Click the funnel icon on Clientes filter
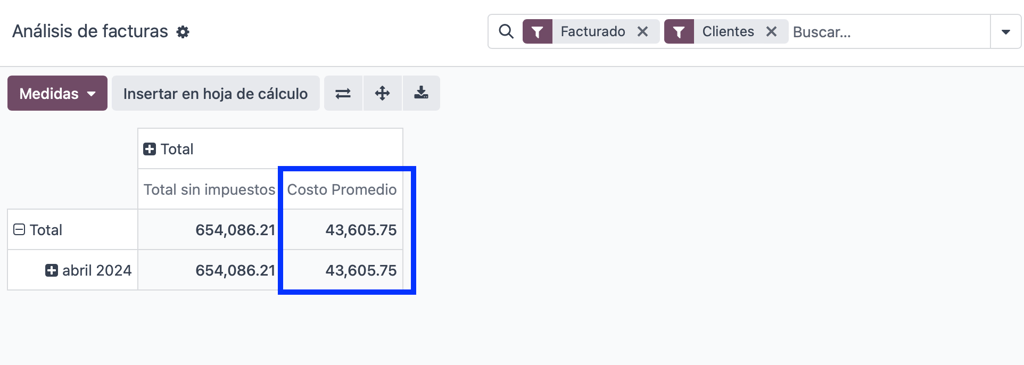Screen dimensions: 1024x365 tap(679, 31)
